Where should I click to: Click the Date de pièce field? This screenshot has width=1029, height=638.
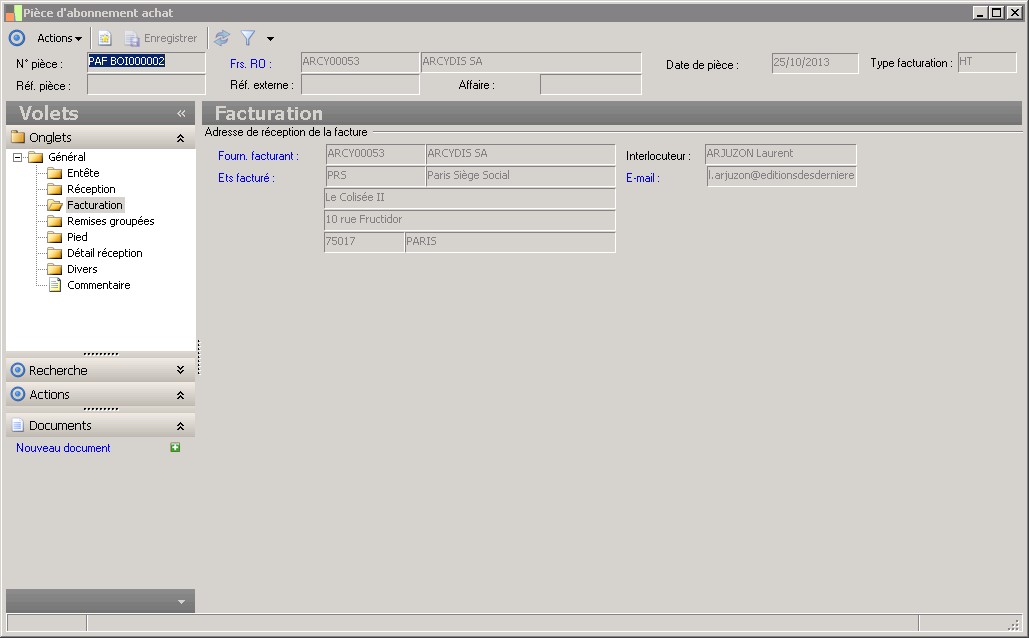[815, 63]
